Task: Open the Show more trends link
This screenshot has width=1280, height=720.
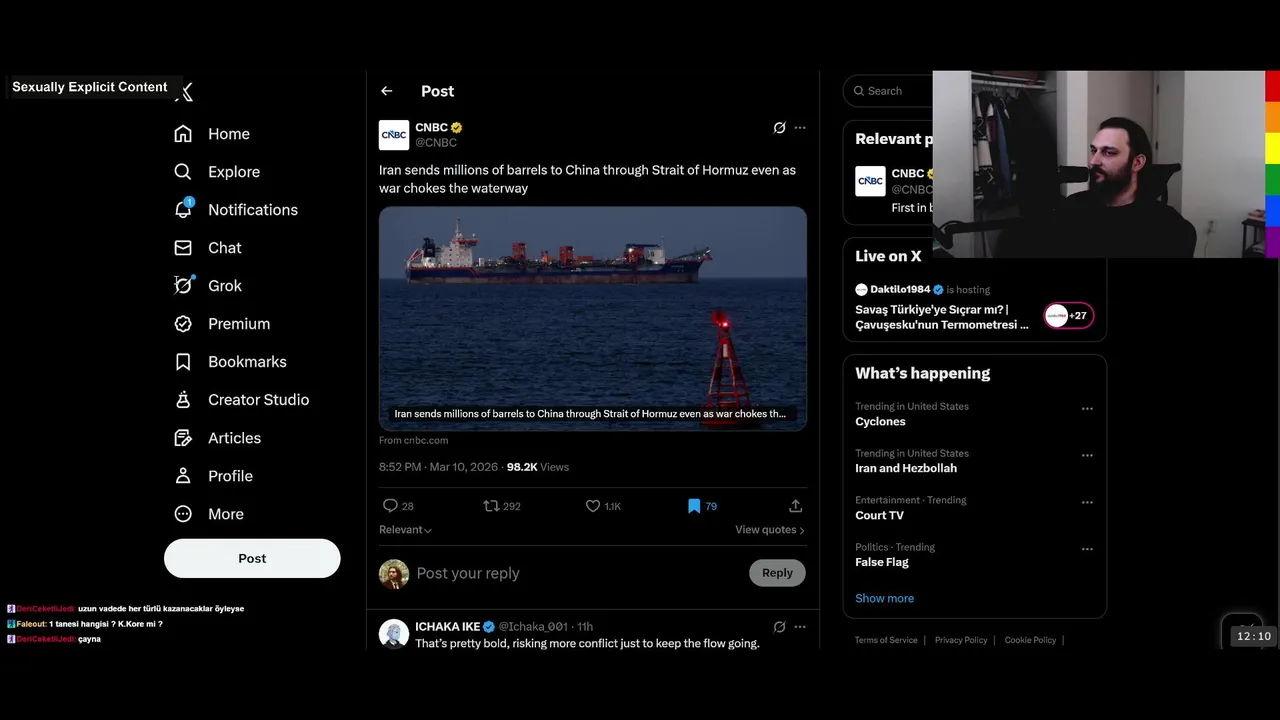Action: (884, 599)
